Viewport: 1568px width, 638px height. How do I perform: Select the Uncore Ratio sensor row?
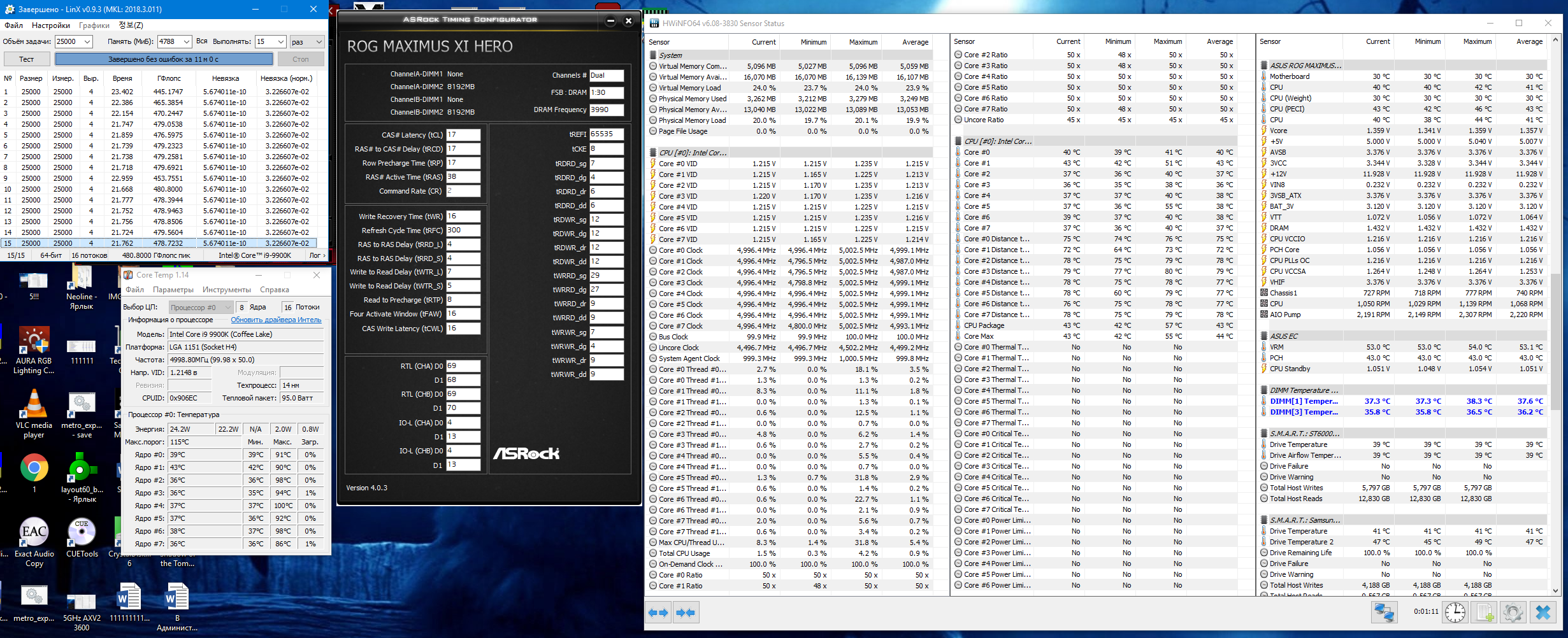tap(1095, 120)
